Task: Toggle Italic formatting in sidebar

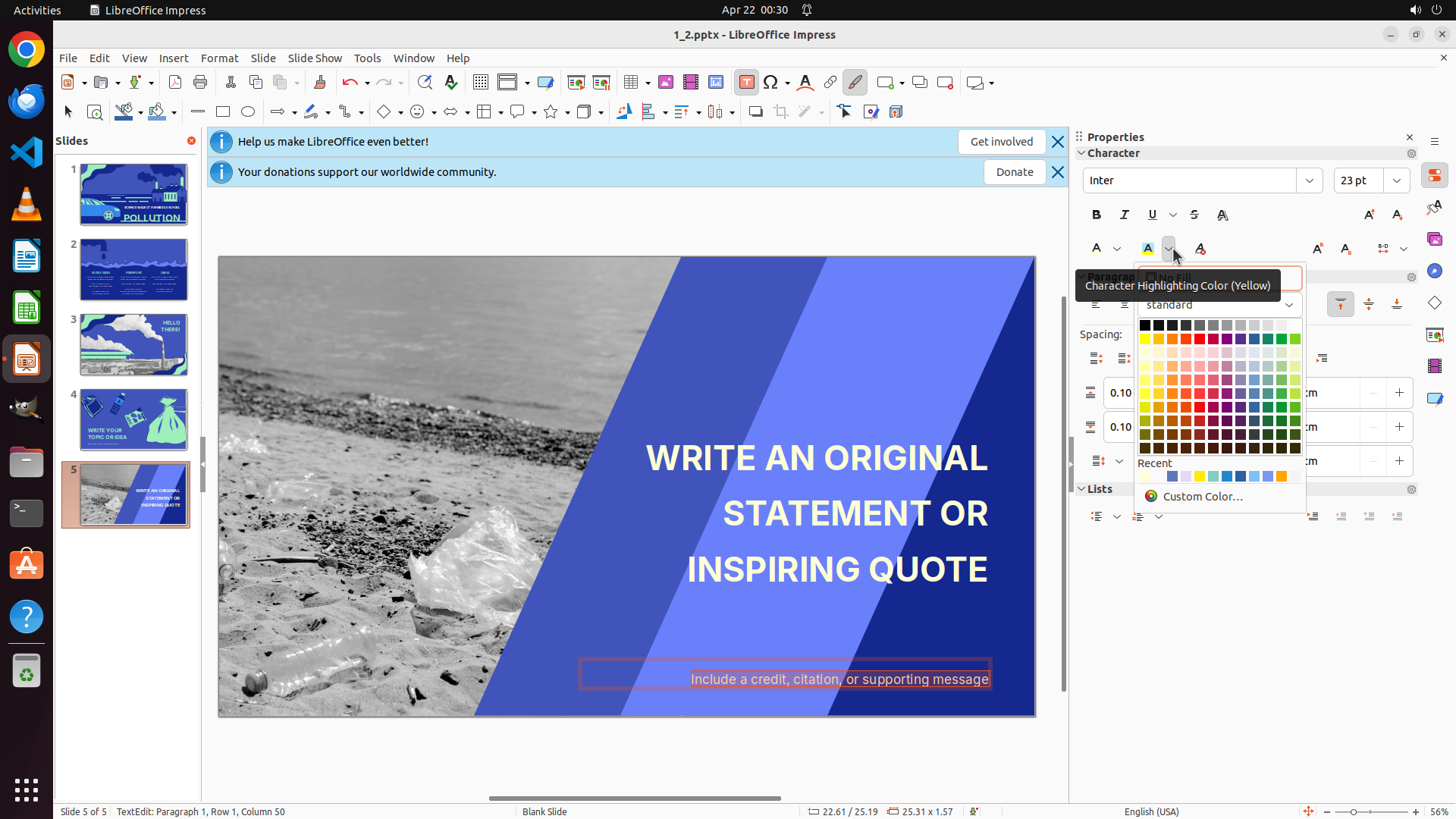Action: click(1125, 215)
